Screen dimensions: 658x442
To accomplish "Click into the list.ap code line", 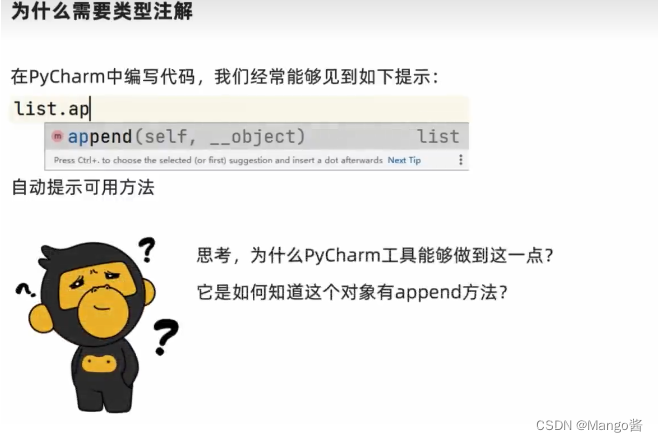I will pyautogui.click(x=239, y=109).
